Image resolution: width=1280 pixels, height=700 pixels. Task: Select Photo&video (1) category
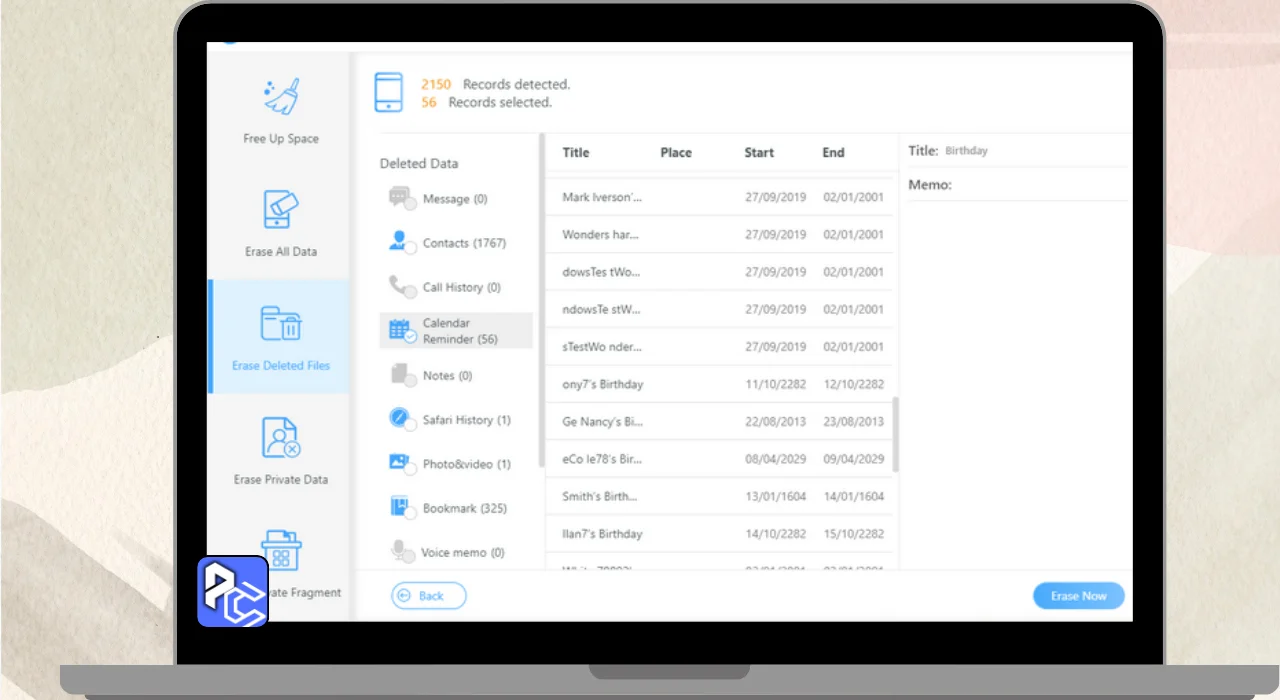click(x=466, y=464)
